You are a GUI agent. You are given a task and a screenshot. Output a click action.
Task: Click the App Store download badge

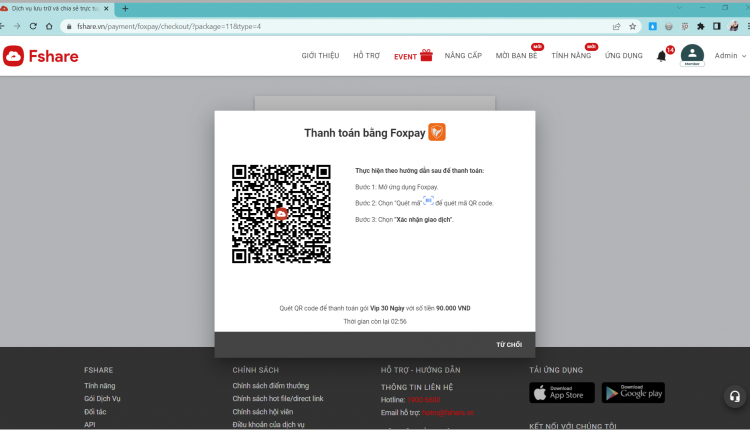point(562,393)
